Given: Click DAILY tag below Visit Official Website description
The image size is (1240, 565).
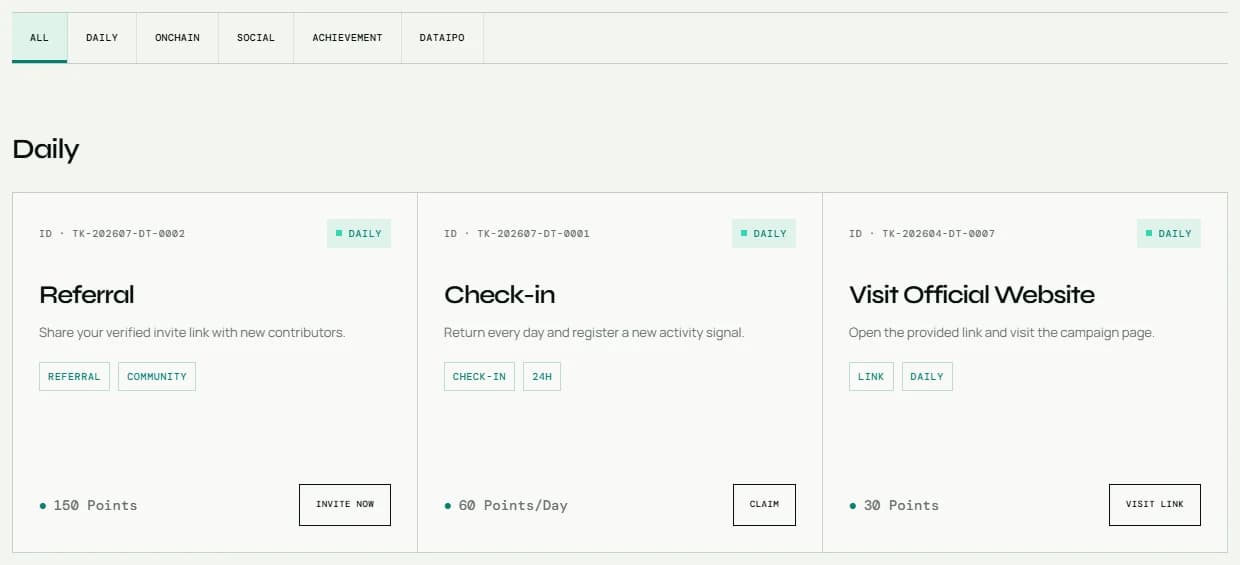Looking at the screenshot, I should (x=927, y=377).
